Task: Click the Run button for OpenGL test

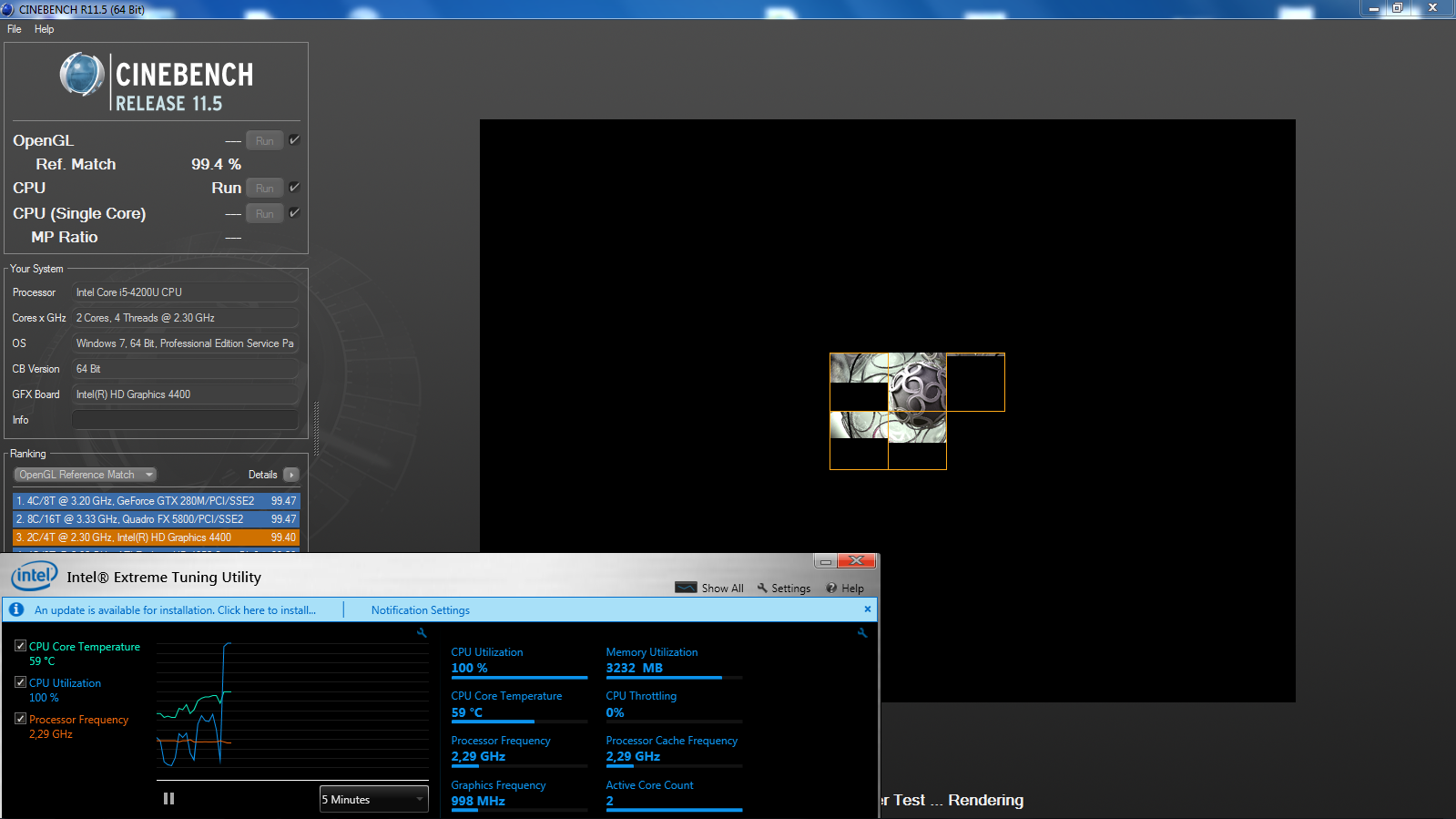Action: (x=264, y=141)
